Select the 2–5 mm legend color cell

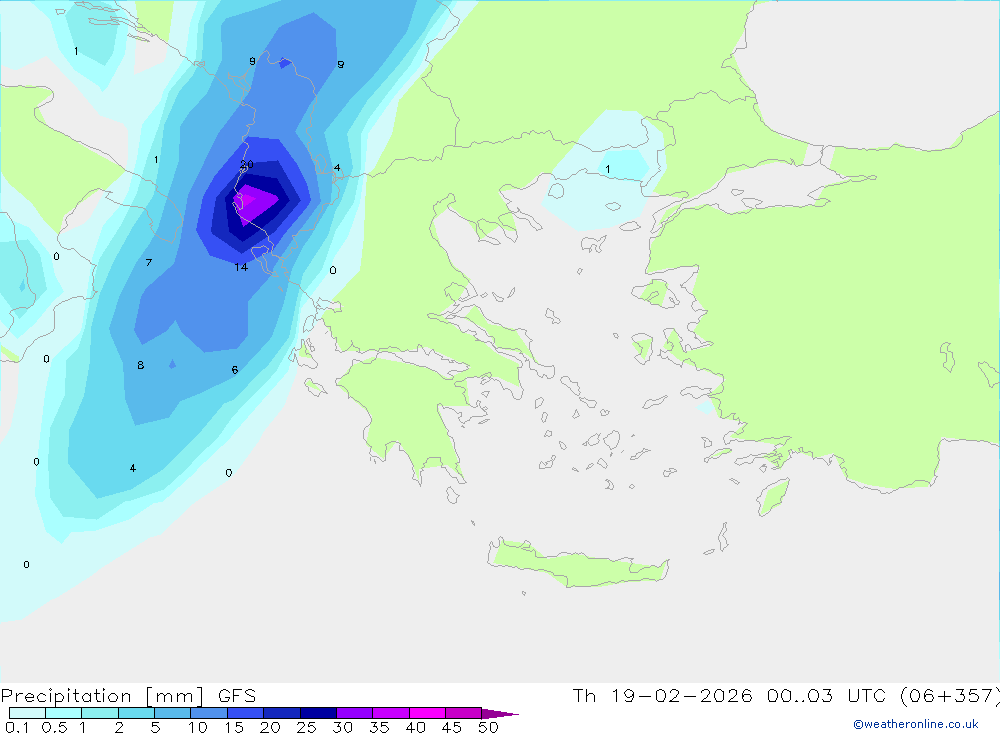pyautogui.click(x=136, y=713)
